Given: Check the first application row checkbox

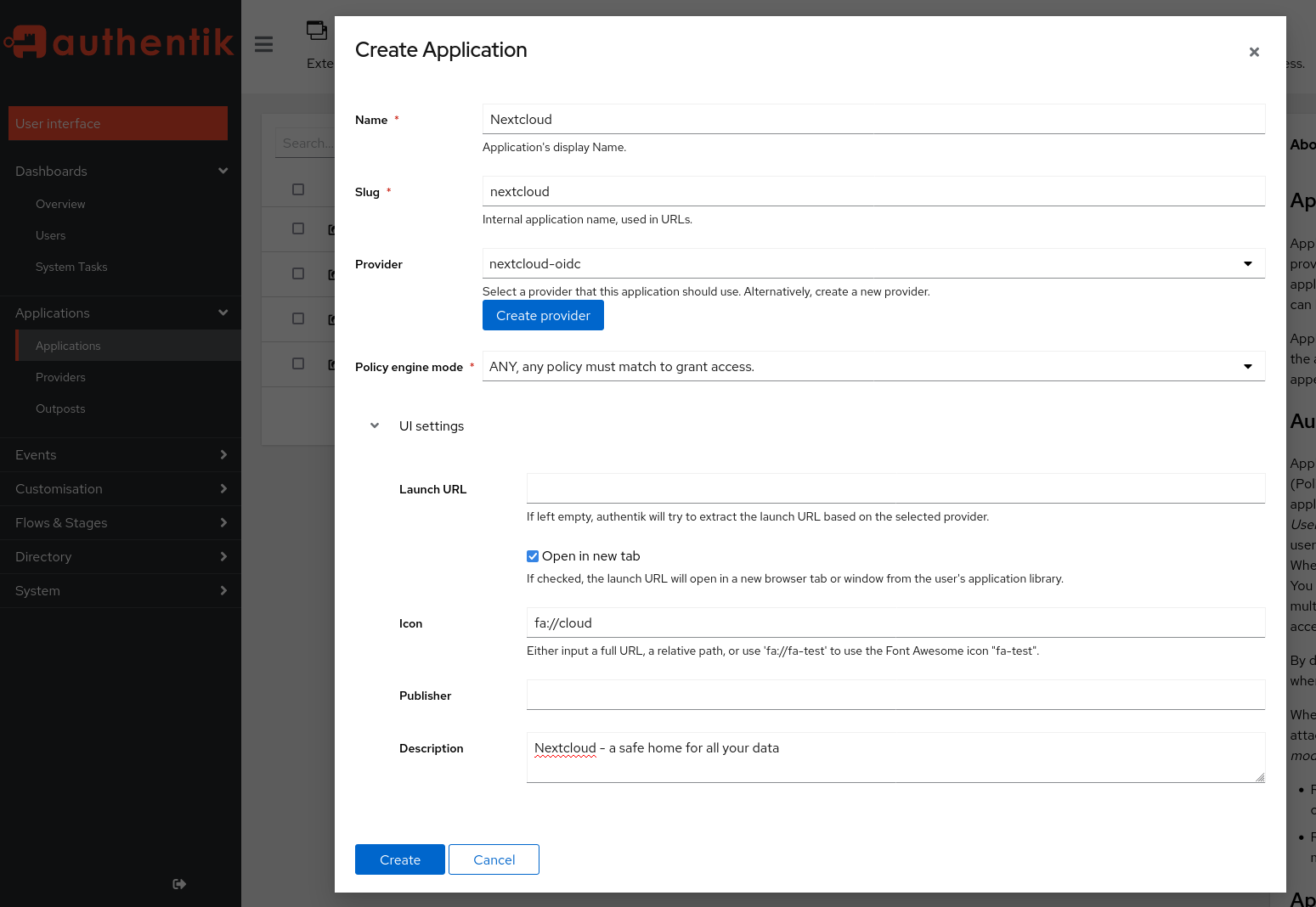Looking at the screenshot, I should pos(298,228).
